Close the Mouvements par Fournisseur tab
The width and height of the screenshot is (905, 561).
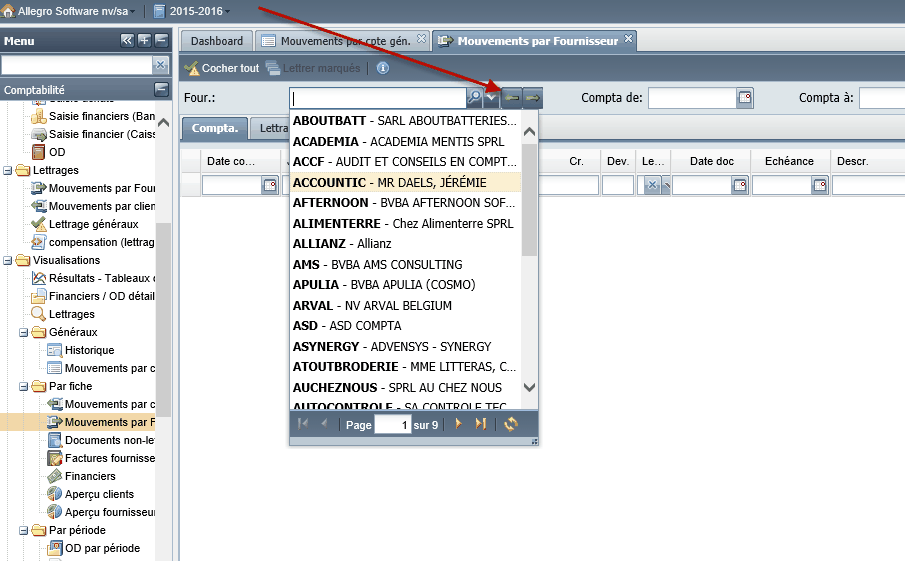pos(629,39)
